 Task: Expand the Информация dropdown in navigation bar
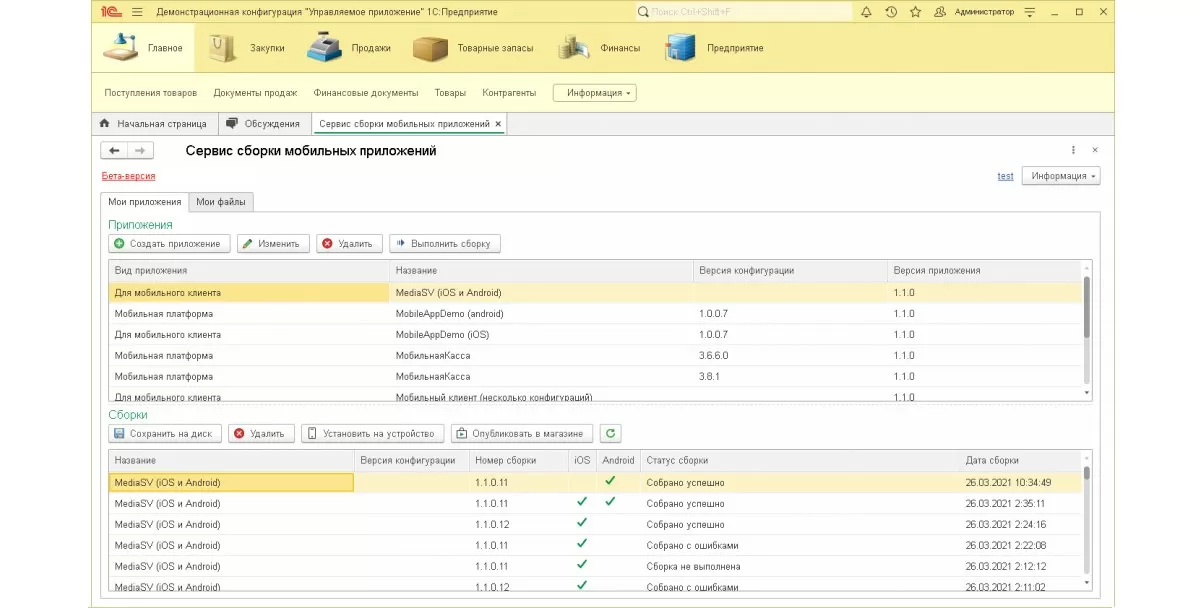[595, 93]
